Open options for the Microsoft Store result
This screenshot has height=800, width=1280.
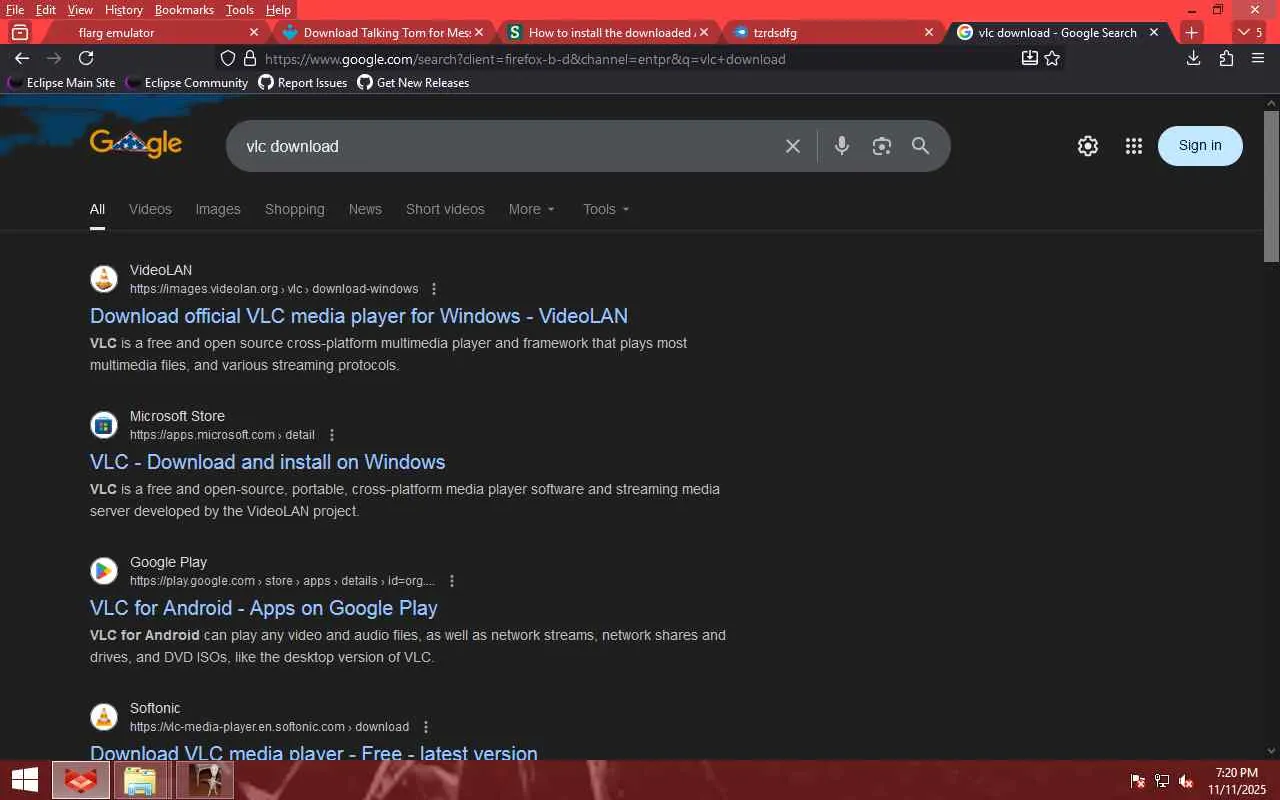coord(332,435)
